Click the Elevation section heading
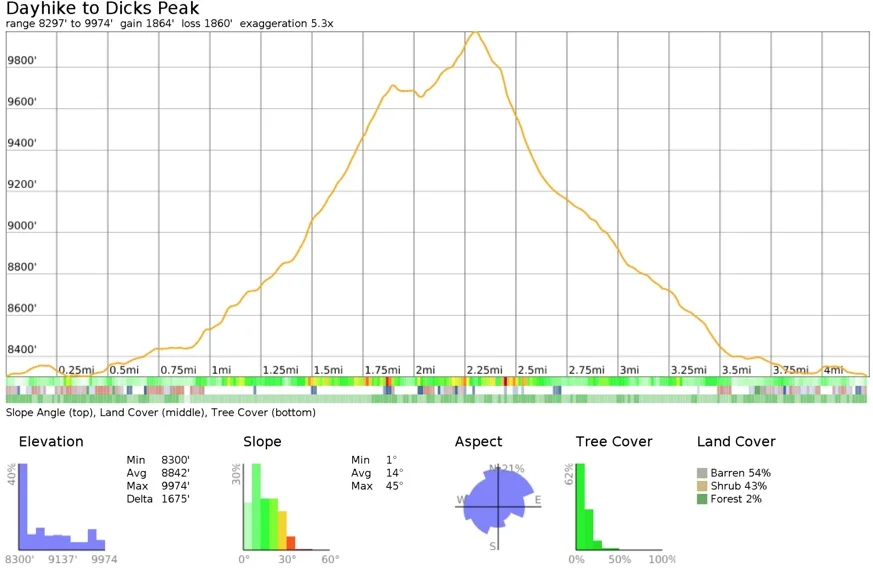This screenshot has width=873, height=568. (51, 442)
